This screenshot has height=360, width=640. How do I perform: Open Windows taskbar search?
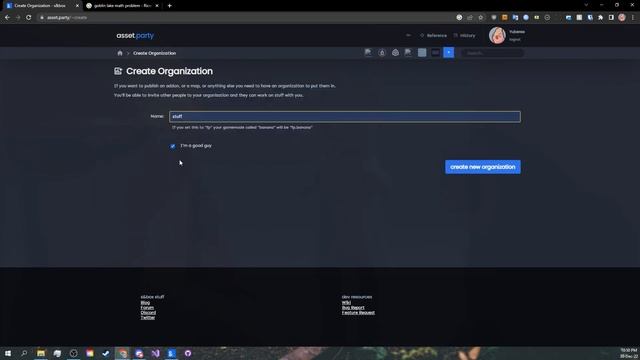(24, 353)
